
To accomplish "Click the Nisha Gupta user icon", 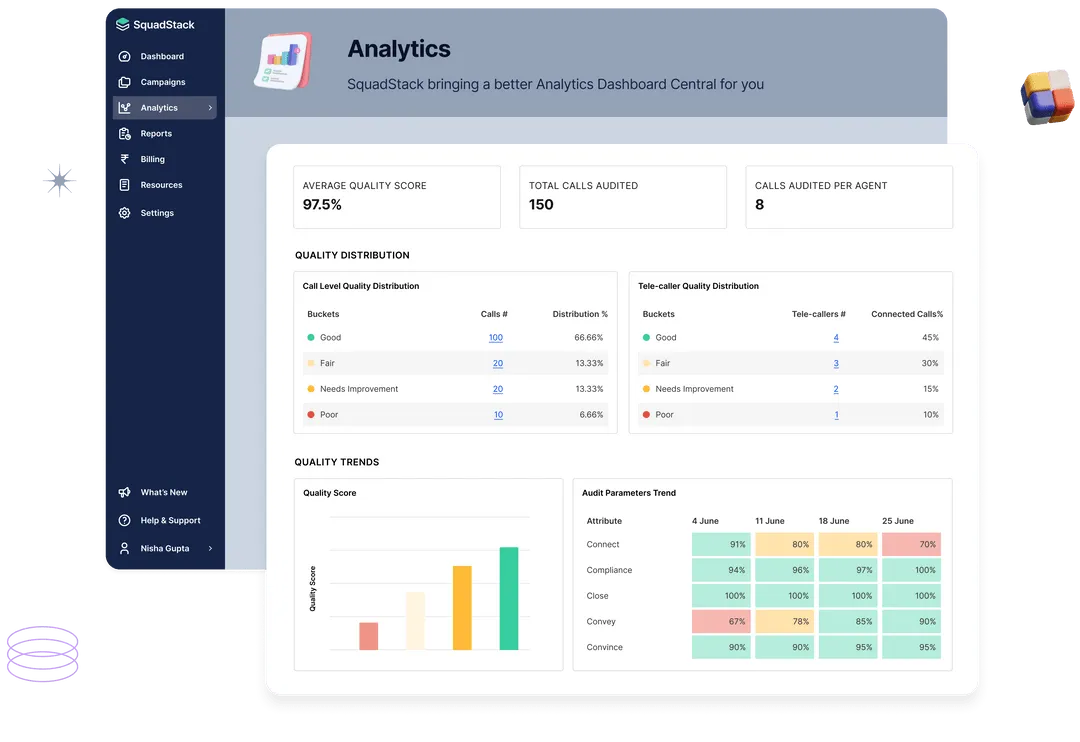I will (x=125, y=548).
